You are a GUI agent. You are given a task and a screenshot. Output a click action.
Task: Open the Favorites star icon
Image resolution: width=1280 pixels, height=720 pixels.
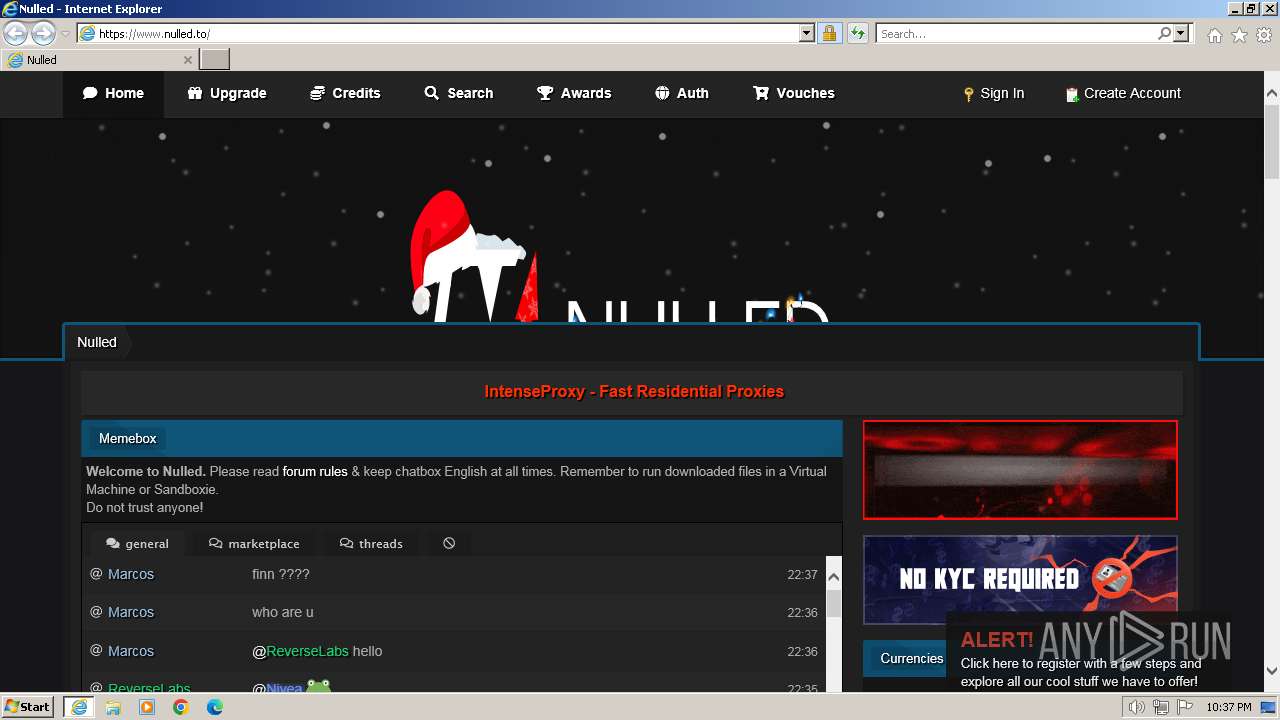coord(1239,35)
